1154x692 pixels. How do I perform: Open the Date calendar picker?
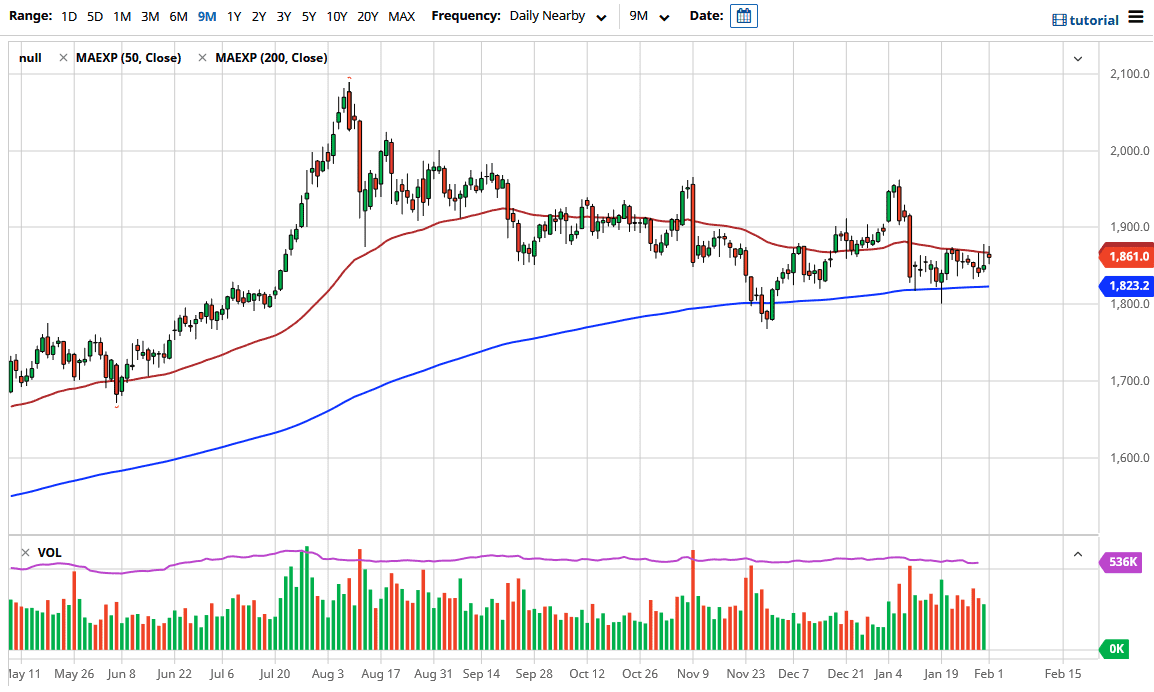point(743,16)
